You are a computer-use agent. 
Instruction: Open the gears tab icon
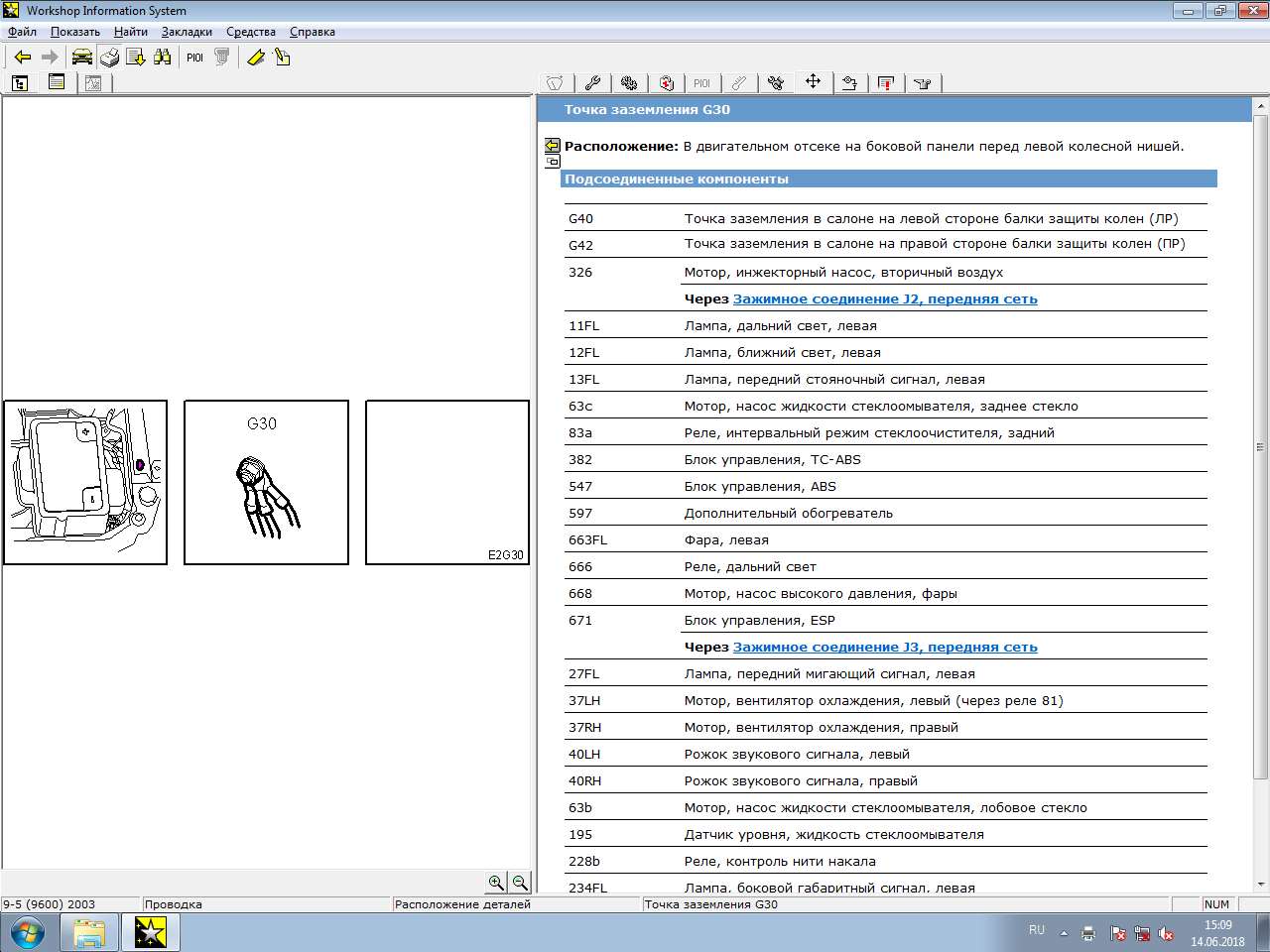click(x=629, y=83)
